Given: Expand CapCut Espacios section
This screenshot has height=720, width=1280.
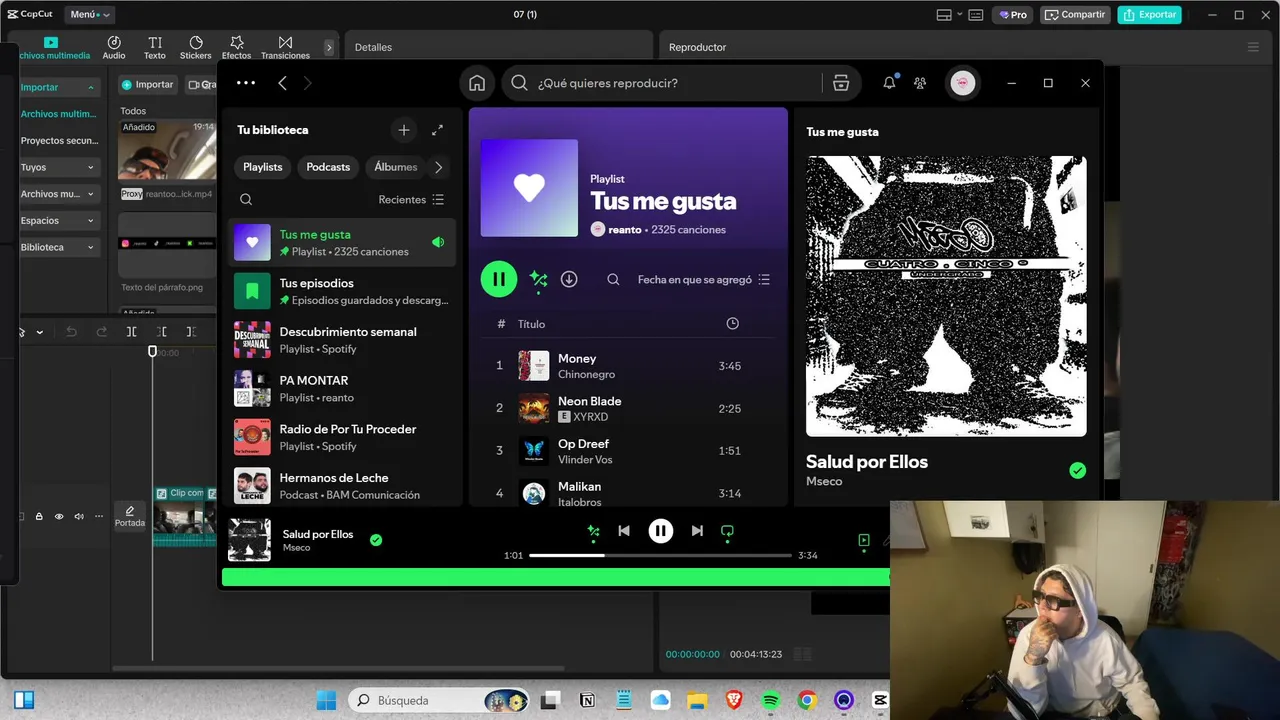Looking at the screenshot, I should tap(59, 220).
